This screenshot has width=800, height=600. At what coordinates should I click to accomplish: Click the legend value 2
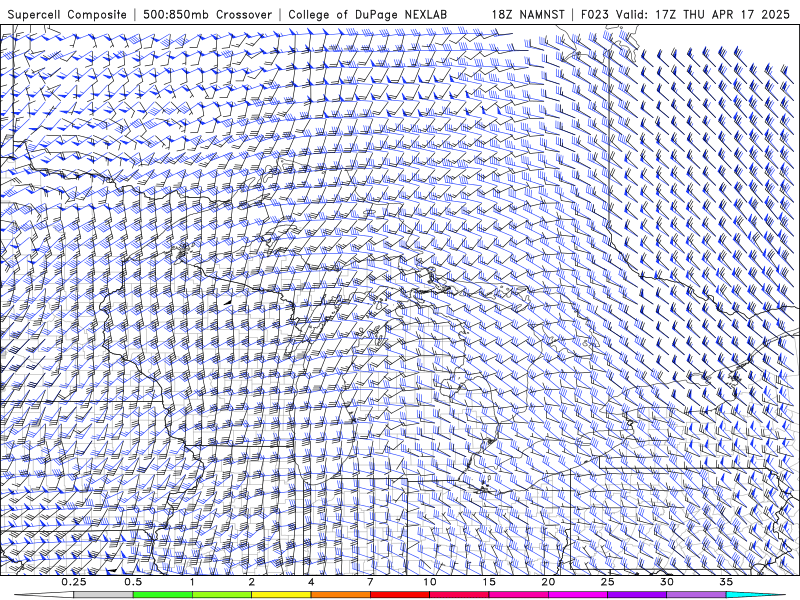point(252,582)
